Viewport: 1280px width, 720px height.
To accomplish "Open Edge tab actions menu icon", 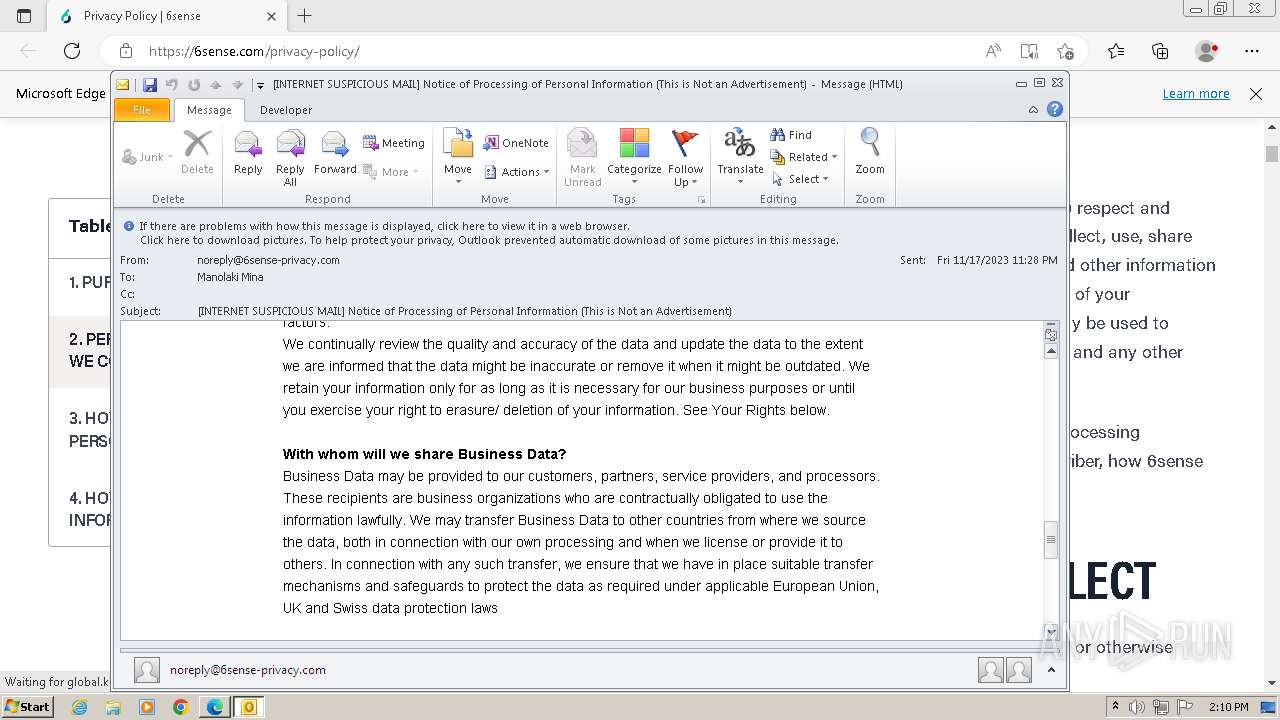I will [x=24, y=16].
